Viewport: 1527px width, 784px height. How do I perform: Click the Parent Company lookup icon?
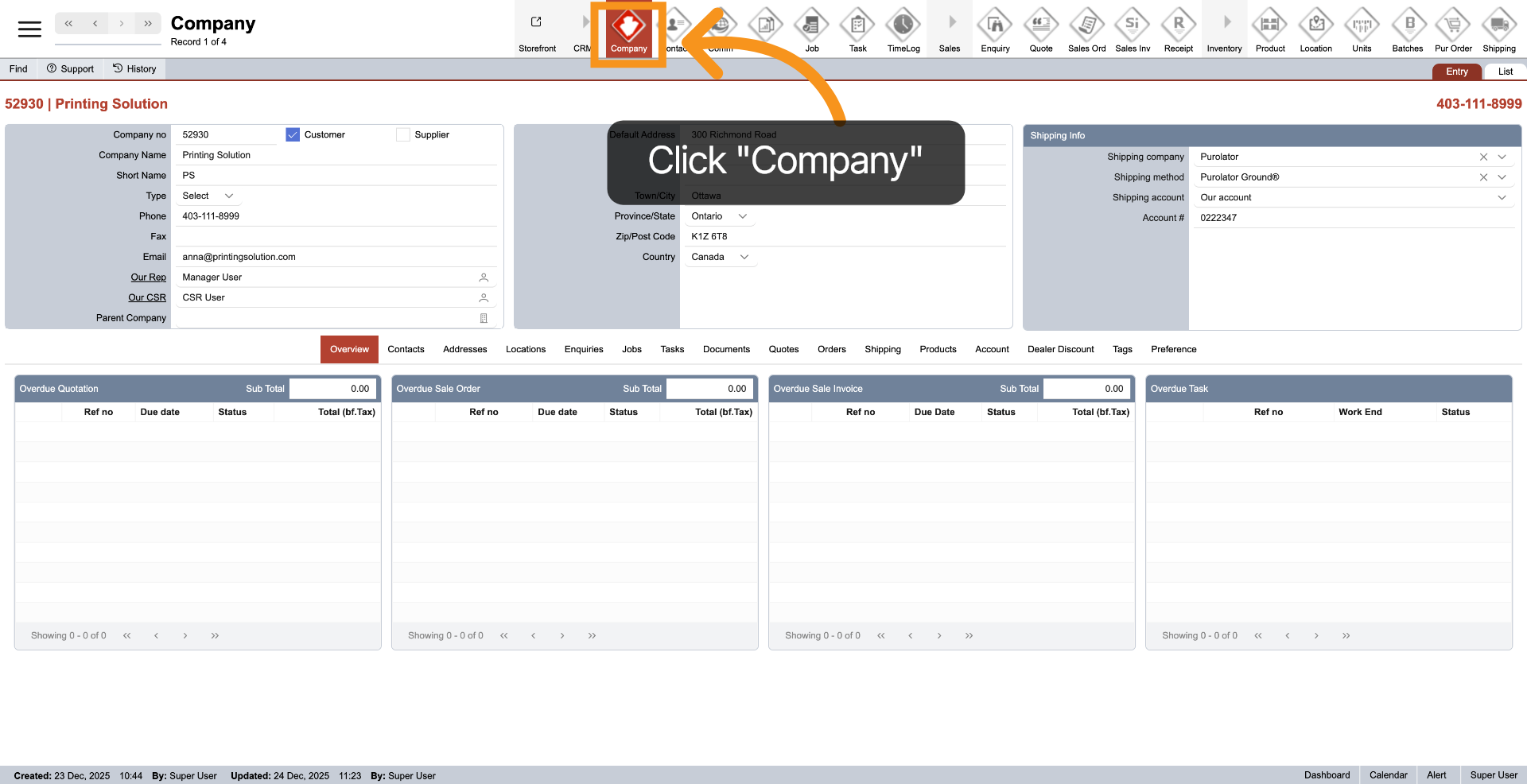tap(484, 318)
